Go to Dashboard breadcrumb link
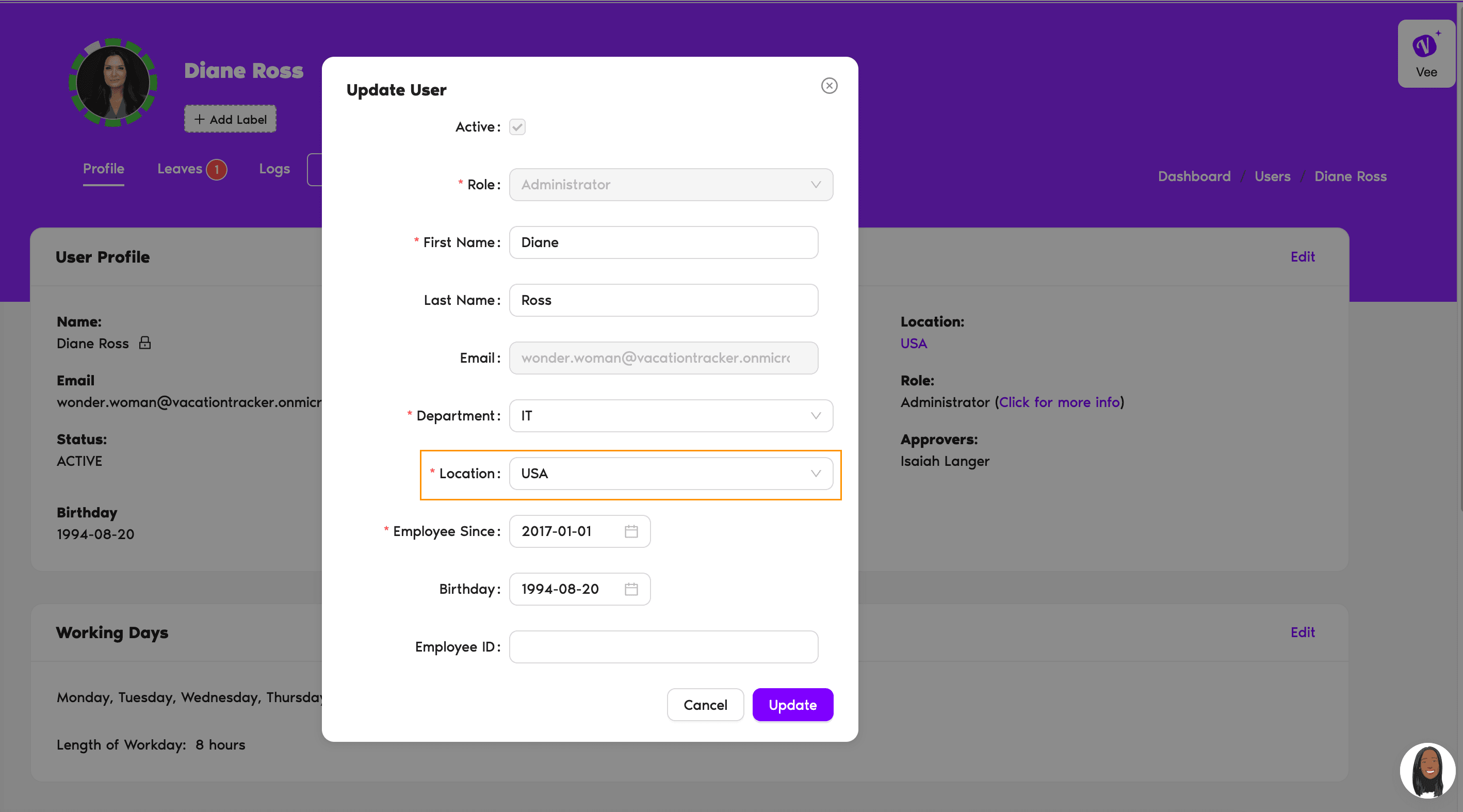1463x812 pixels. click(x=1194, y=176)
